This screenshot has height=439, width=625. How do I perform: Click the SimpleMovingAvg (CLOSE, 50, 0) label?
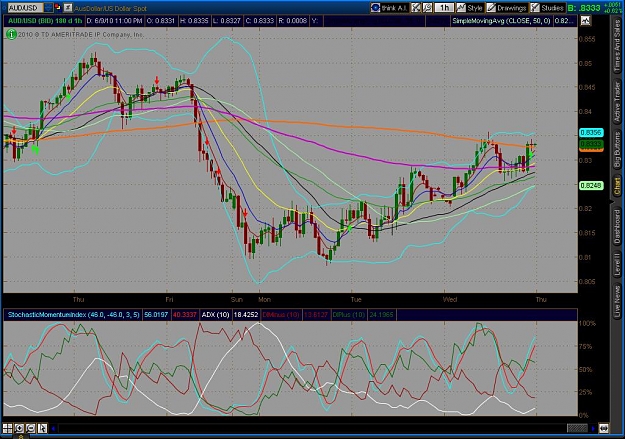pyautogui.click(x=501, y=21)
